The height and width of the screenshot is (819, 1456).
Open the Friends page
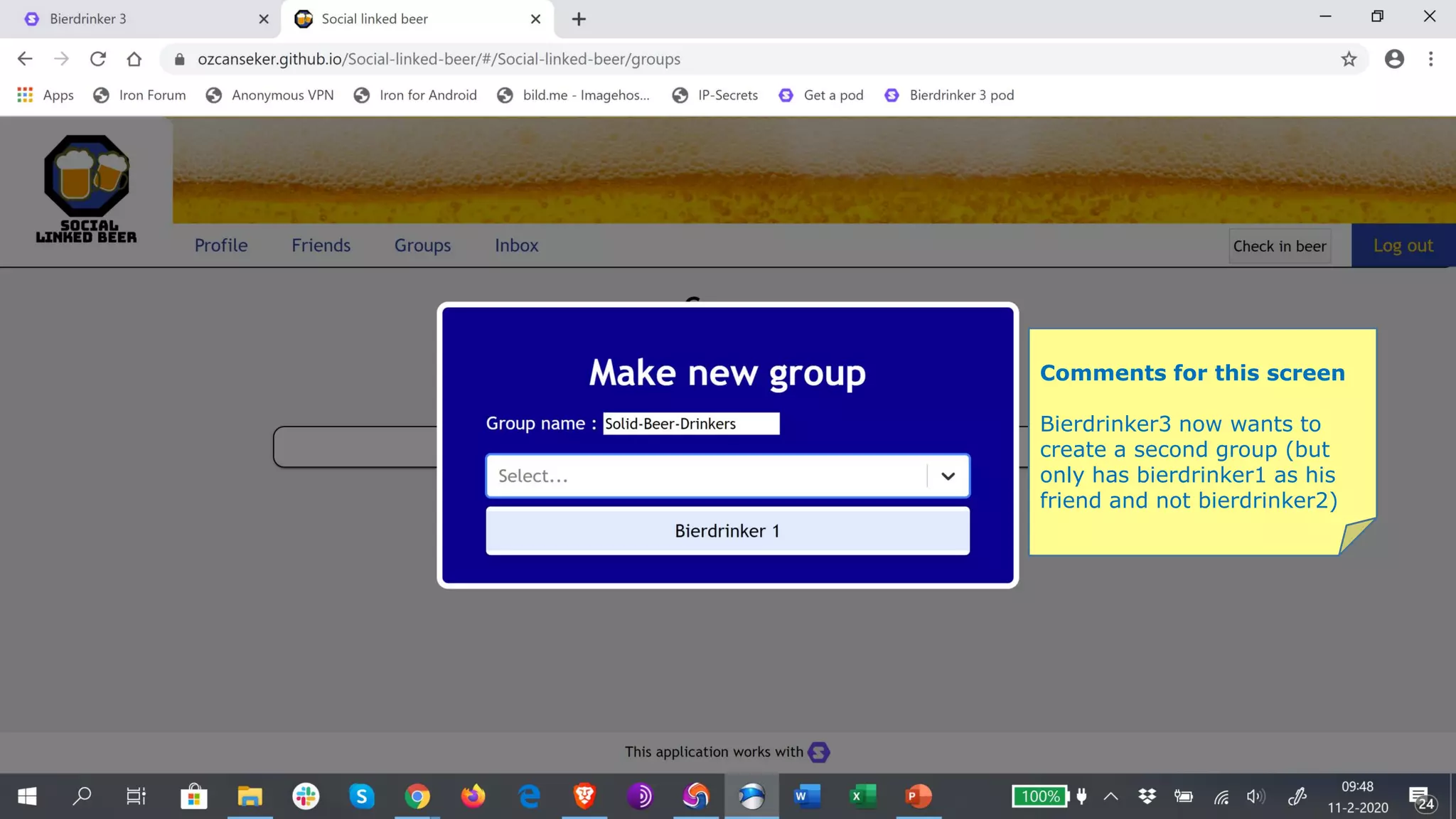321,245
